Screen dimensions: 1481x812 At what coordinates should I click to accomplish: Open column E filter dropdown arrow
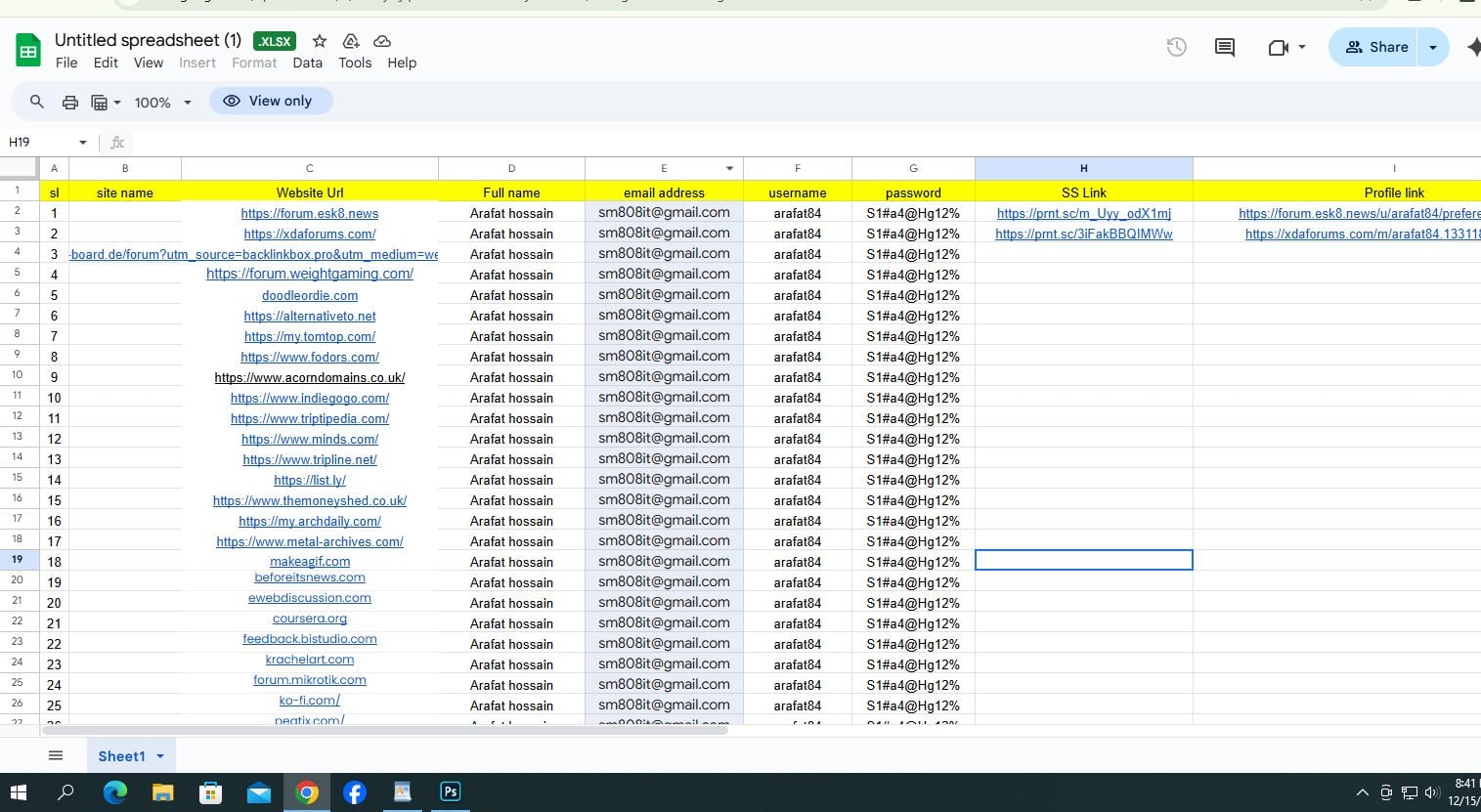tap(729, 168)
